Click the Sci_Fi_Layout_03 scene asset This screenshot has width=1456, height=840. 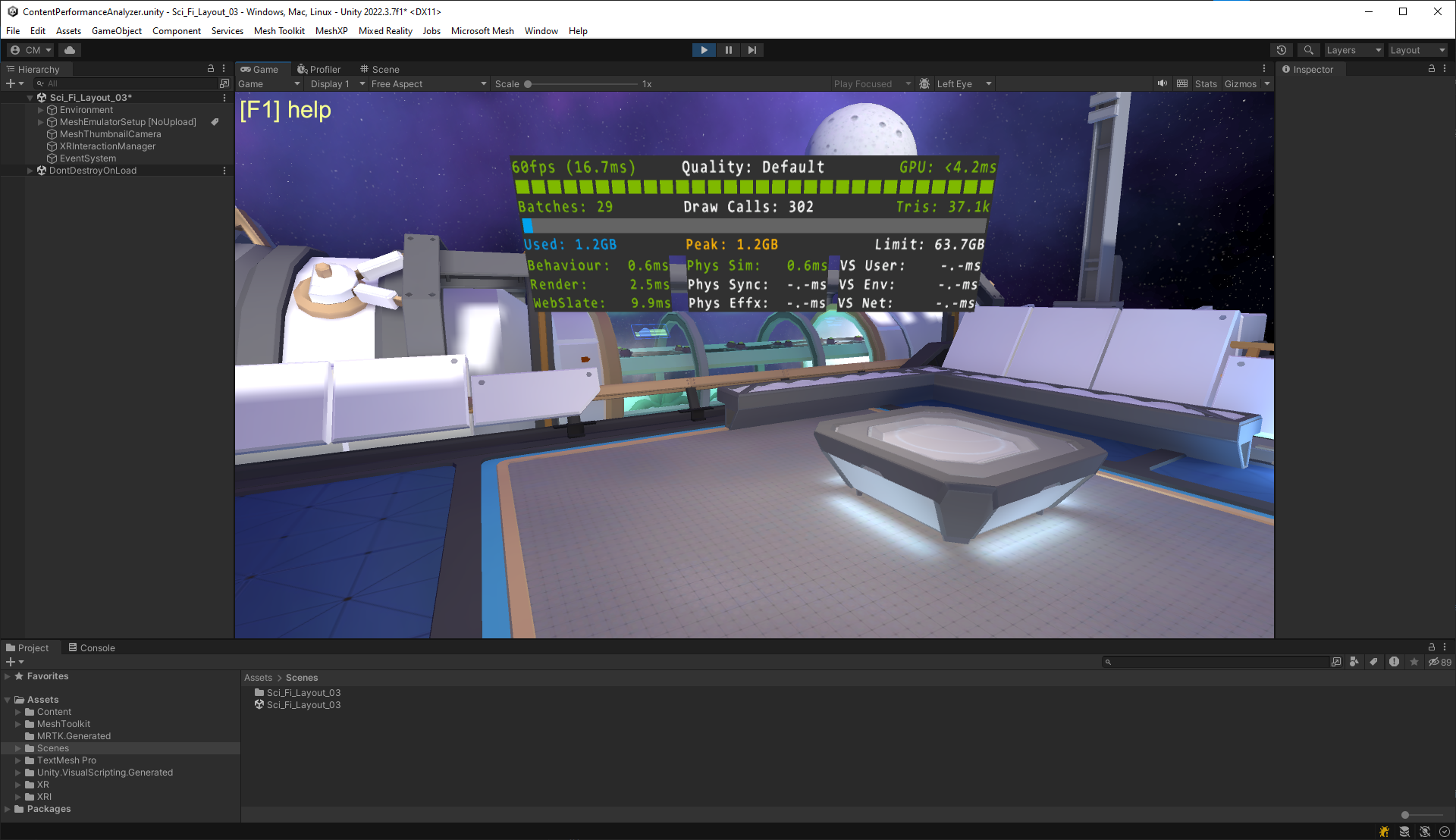[x=303, y=705]
